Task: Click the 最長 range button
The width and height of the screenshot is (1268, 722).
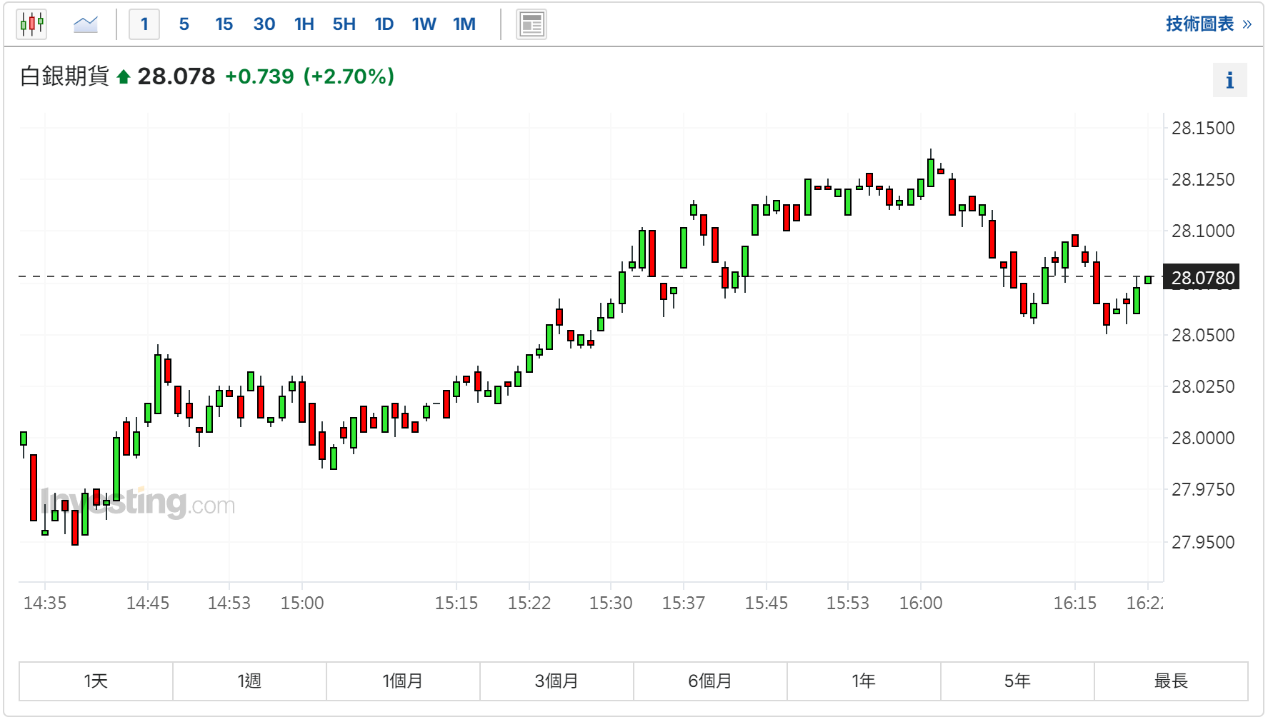Action: (x=1171, y=681)
